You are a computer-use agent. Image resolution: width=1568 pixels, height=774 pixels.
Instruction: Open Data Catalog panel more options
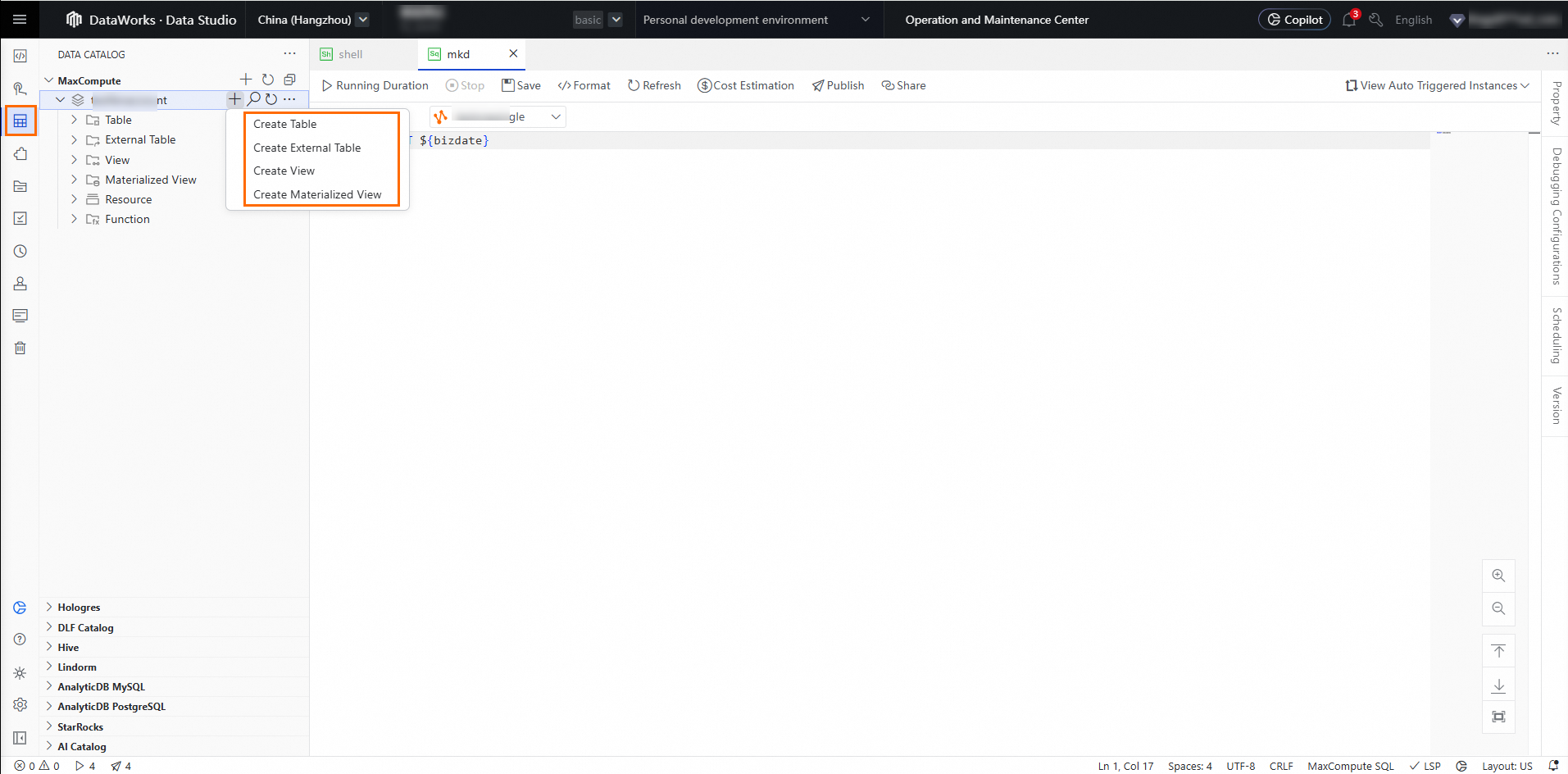290,53
